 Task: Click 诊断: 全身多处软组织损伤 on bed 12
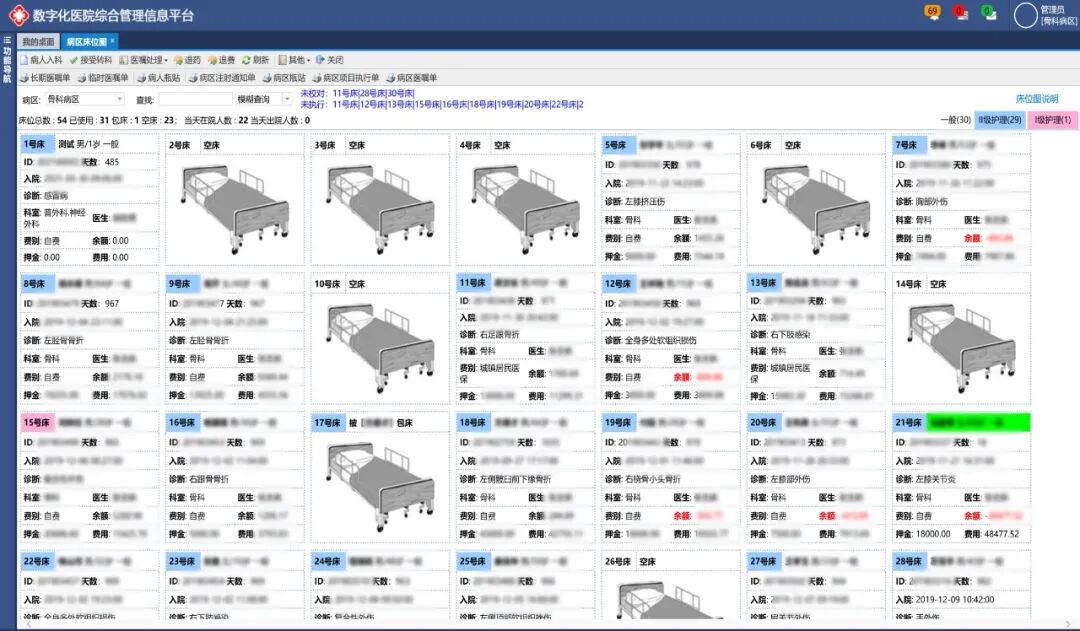[651, 340]
